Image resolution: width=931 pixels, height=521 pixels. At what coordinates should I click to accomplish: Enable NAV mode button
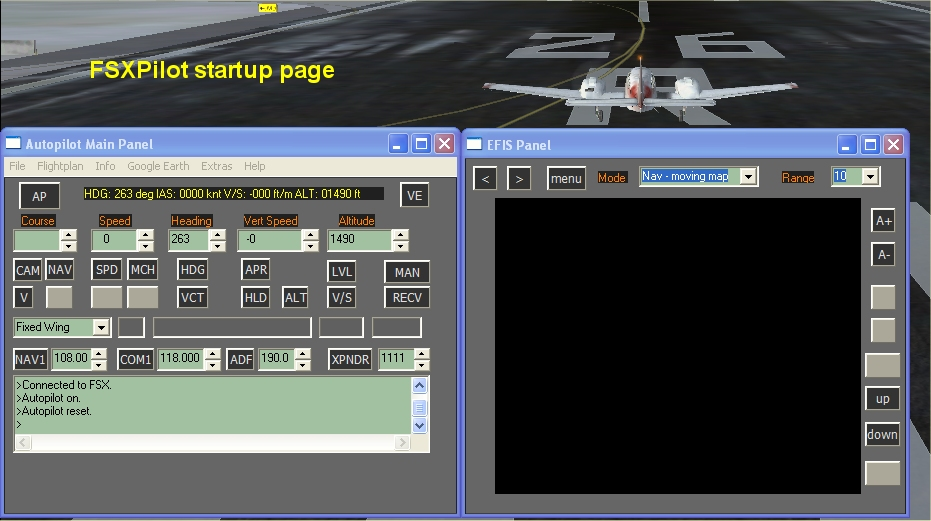point(60,270)
